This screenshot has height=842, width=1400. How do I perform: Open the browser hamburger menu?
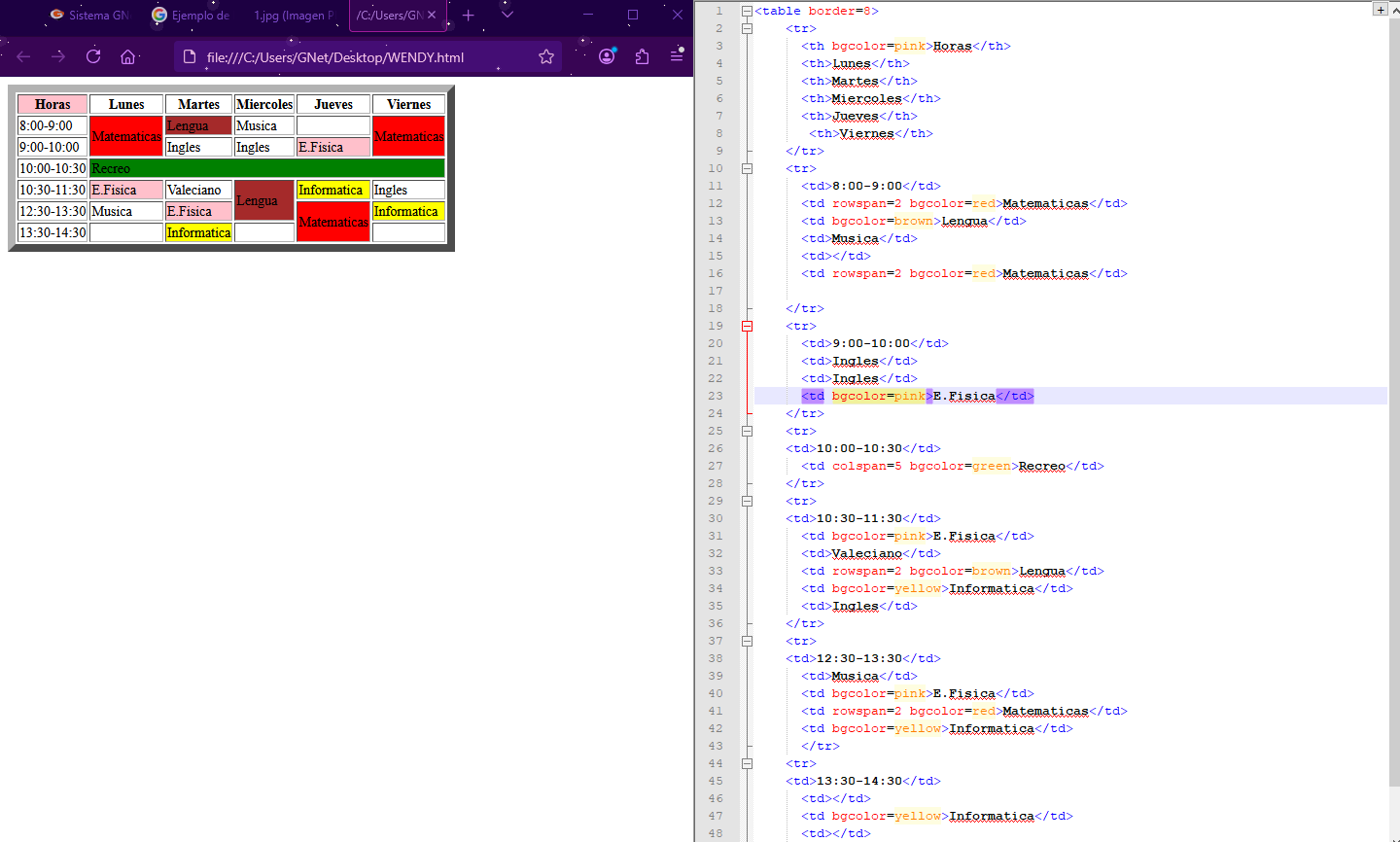click(677, 56)
